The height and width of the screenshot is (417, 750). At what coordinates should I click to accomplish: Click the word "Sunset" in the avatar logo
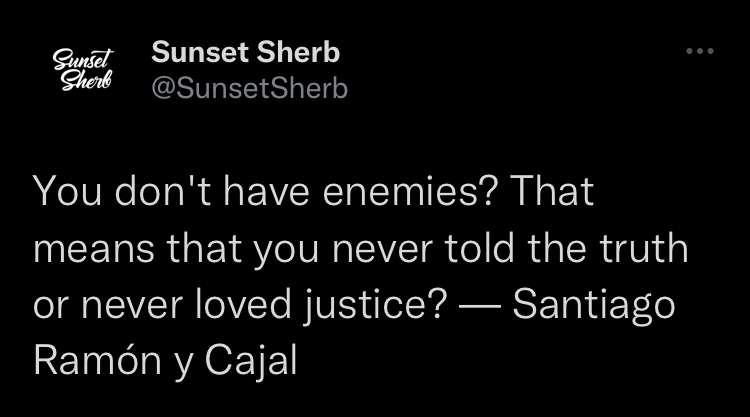(83, 59)
